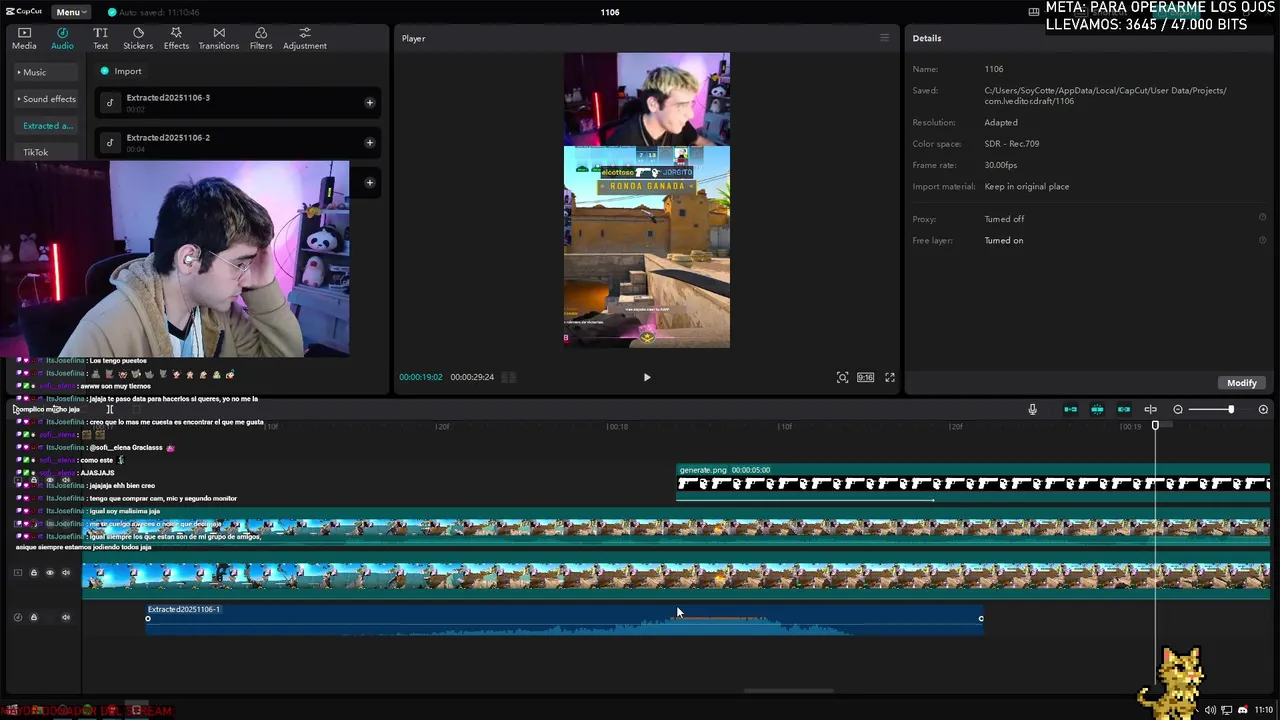
Task: Hide the main video track
Action: point(50,573)
